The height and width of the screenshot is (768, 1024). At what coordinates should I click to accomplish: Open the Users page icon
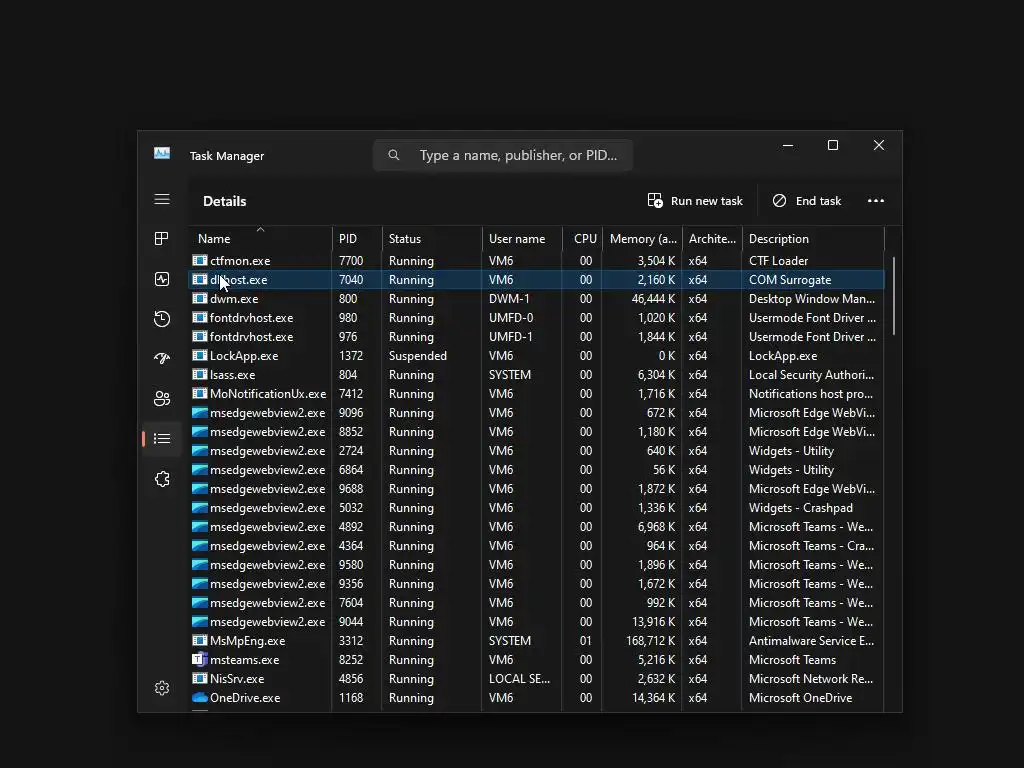[x=162, y=398]
